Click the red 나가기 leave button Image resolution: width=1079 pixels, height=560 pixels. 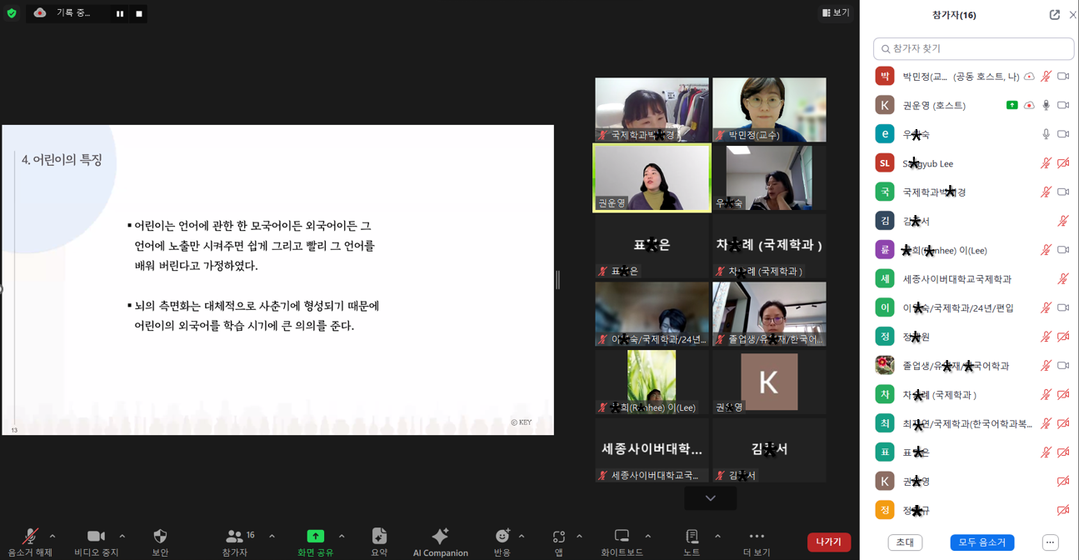coord(828,542)
